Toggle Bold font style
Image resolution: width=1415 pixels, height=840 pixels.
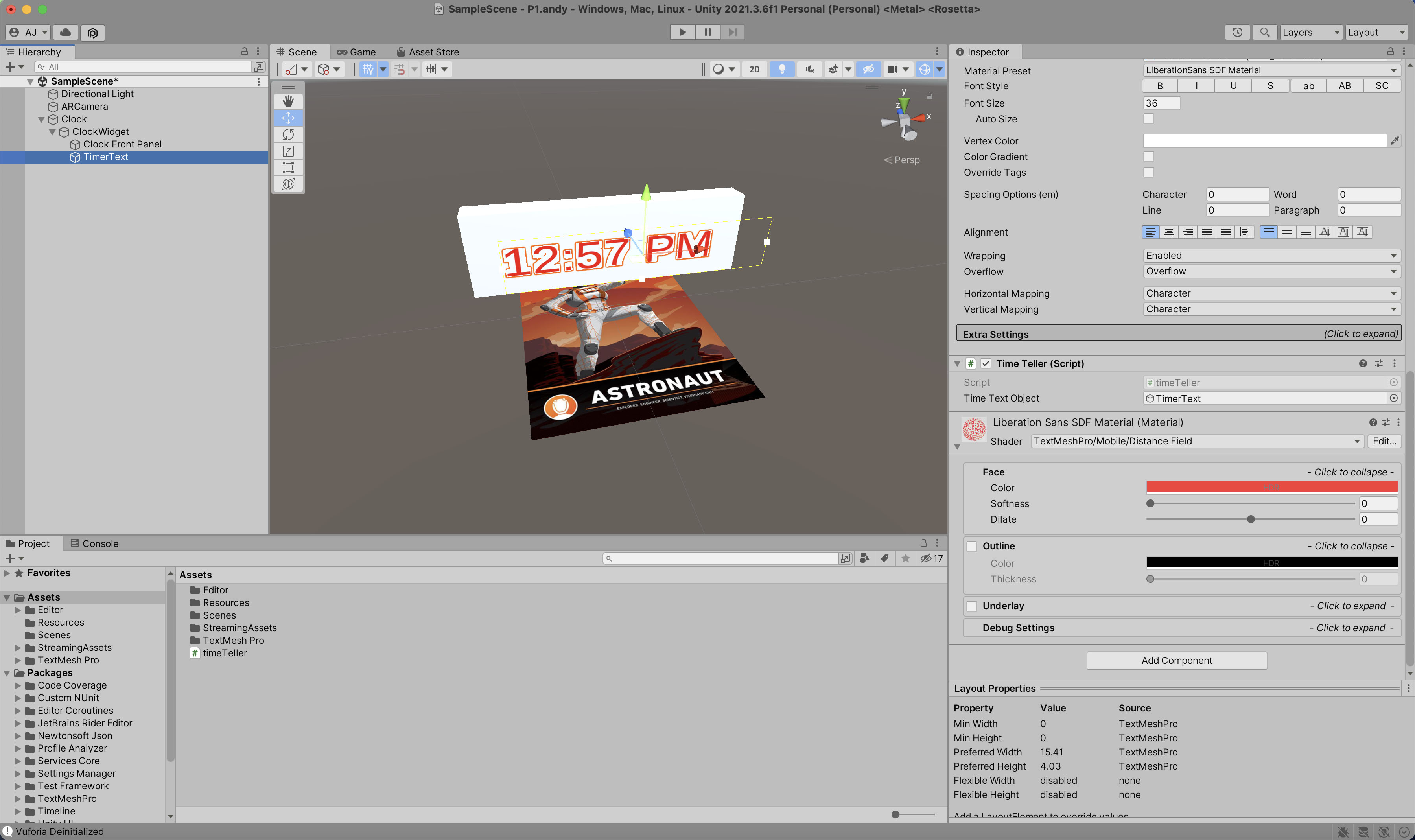click(1160, 86)
